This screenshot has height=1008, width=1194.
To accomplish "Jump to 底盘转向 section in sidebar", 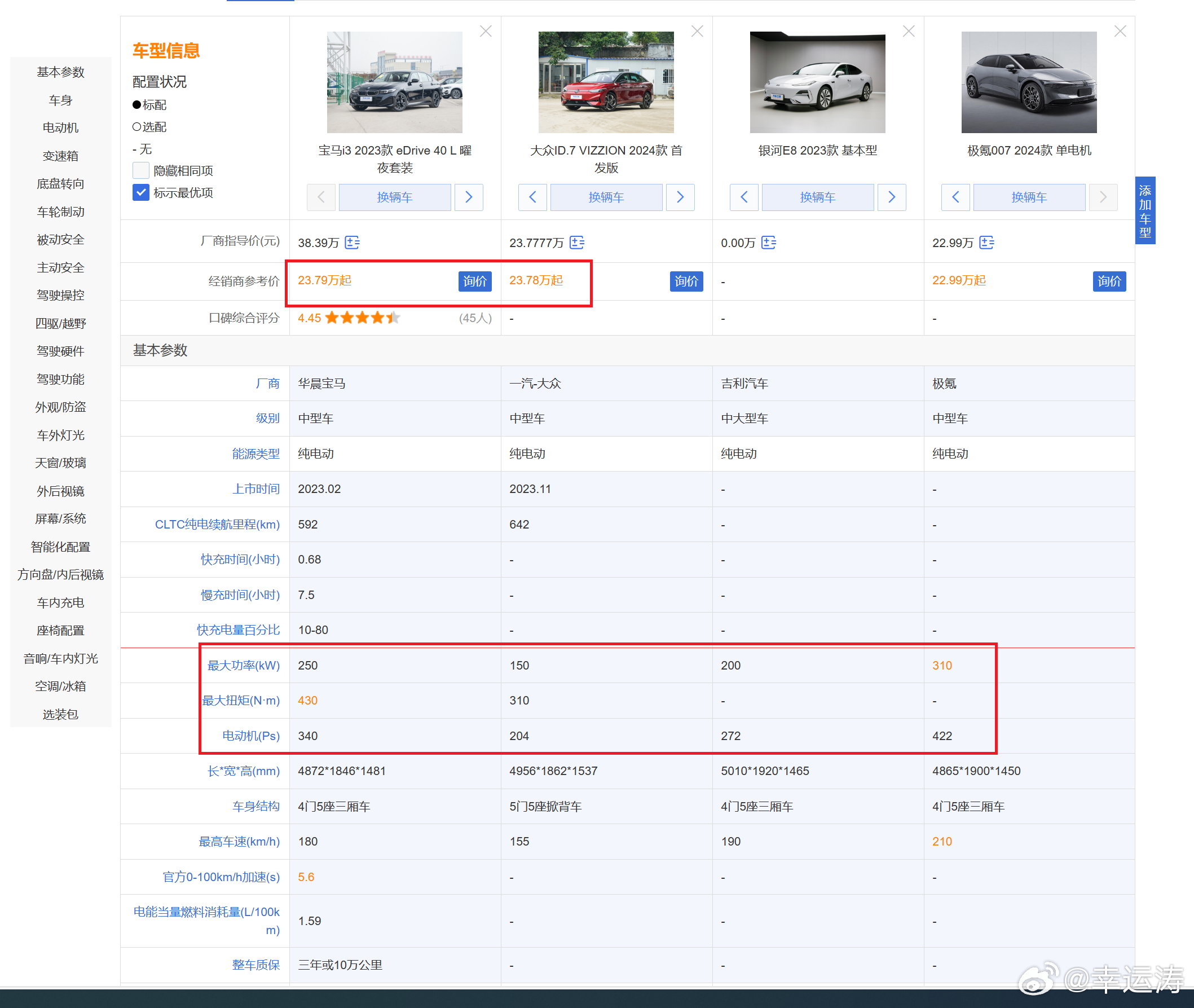I will pyautogui.click(x=60, y=183).
